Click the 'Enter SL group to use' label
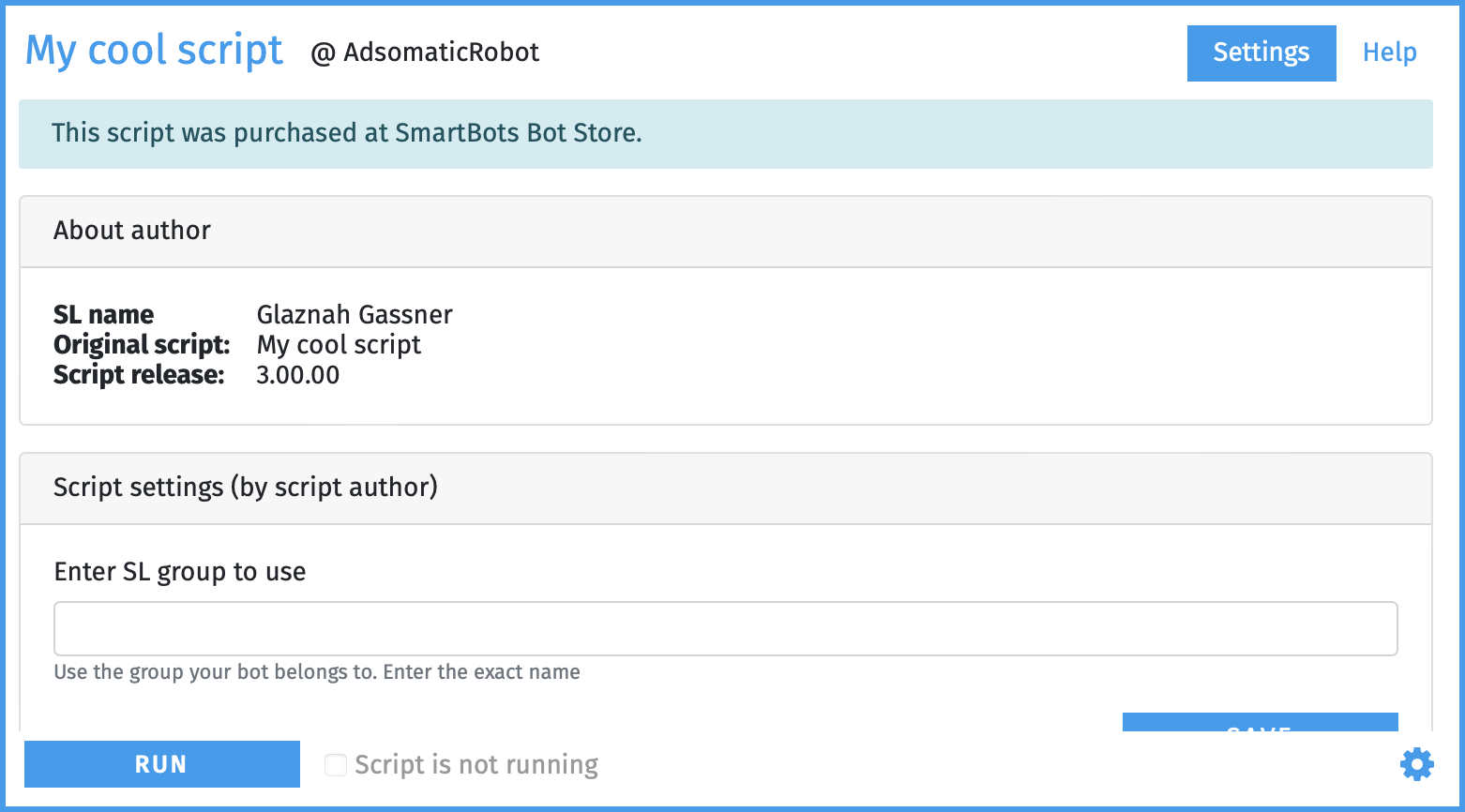The image size is (1465, 812). 180,572
